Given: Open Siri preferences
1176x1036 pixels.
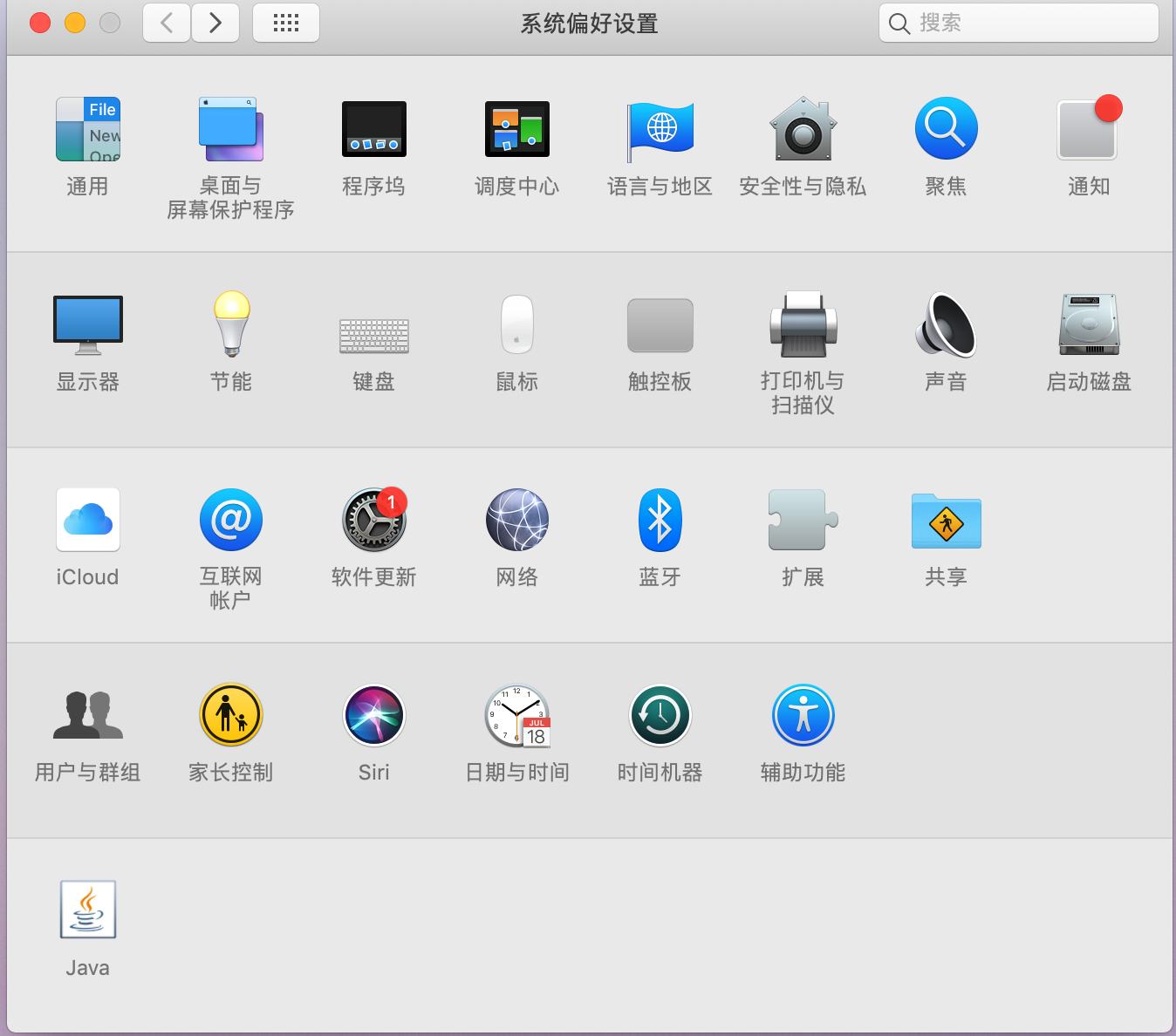Looking at the screenshot, I should pyautogui.click(x=374, y=715).
